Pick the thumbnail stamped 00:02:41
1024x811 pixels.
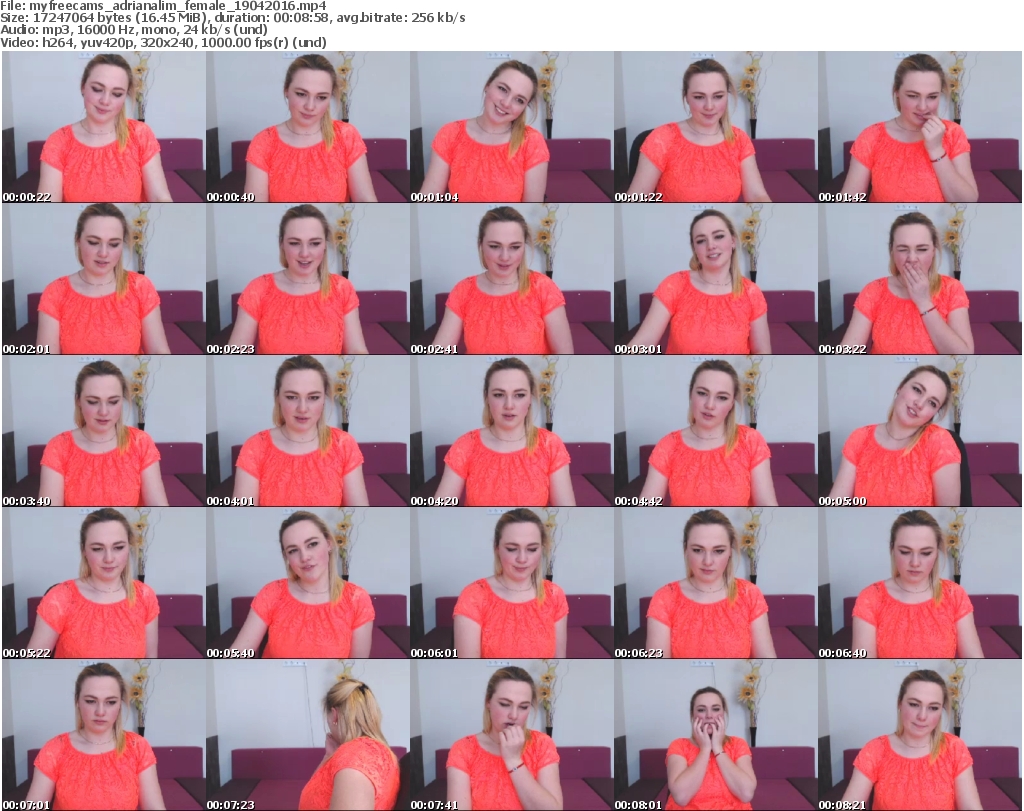(511, 279)
